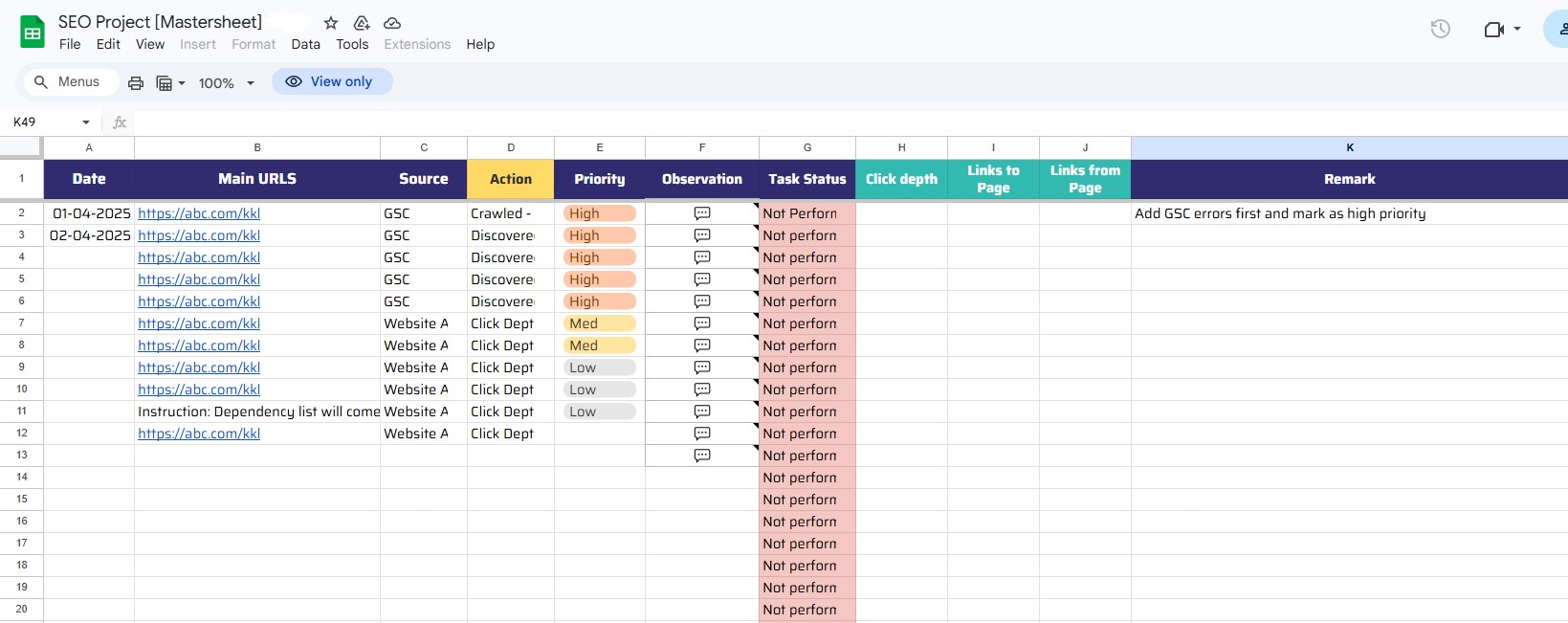Open the comment icon in row 11
The image size is (1568, 623).
[702, 412]
